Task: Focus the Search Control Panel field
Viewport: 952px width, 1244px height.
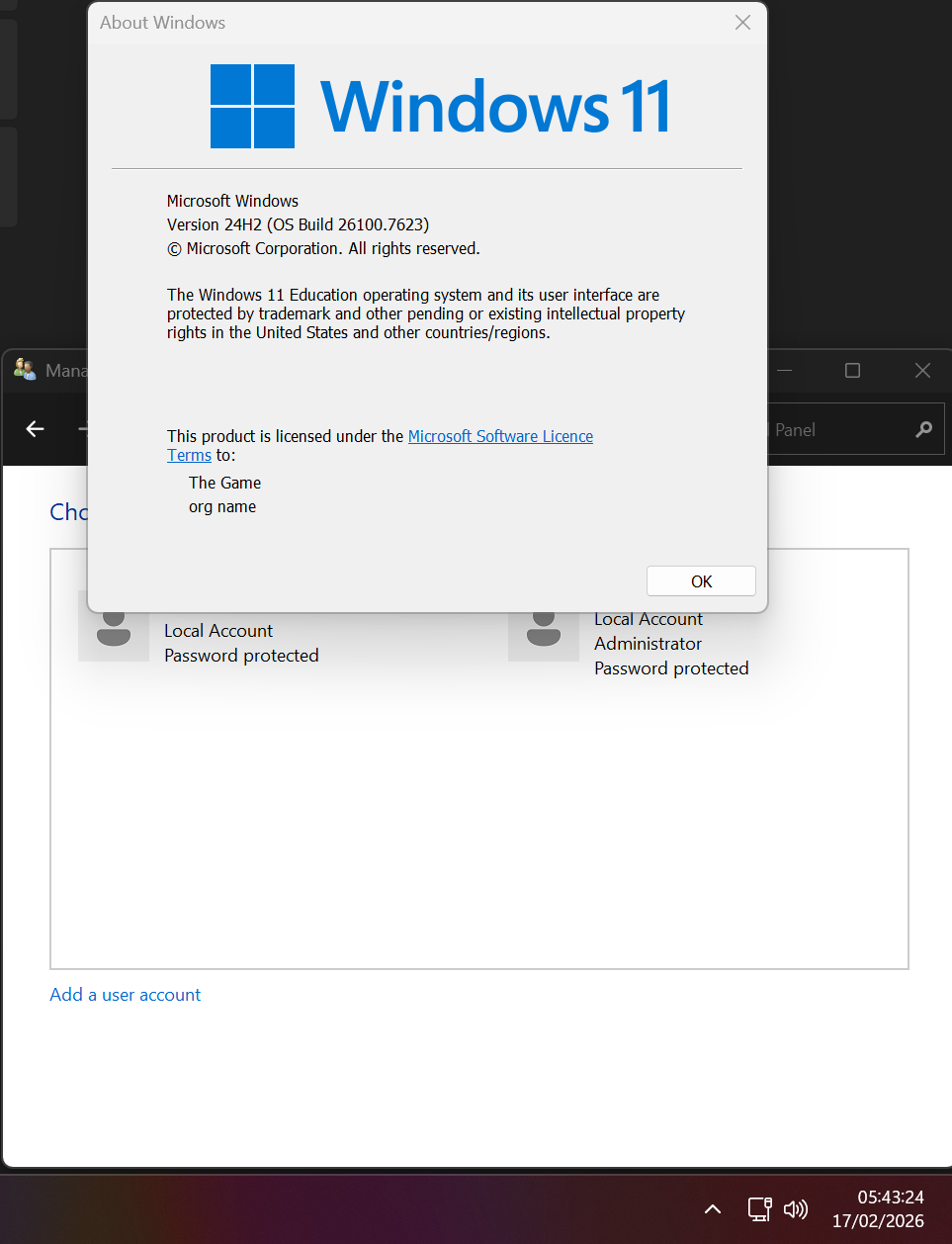Action: coord(856,429)
